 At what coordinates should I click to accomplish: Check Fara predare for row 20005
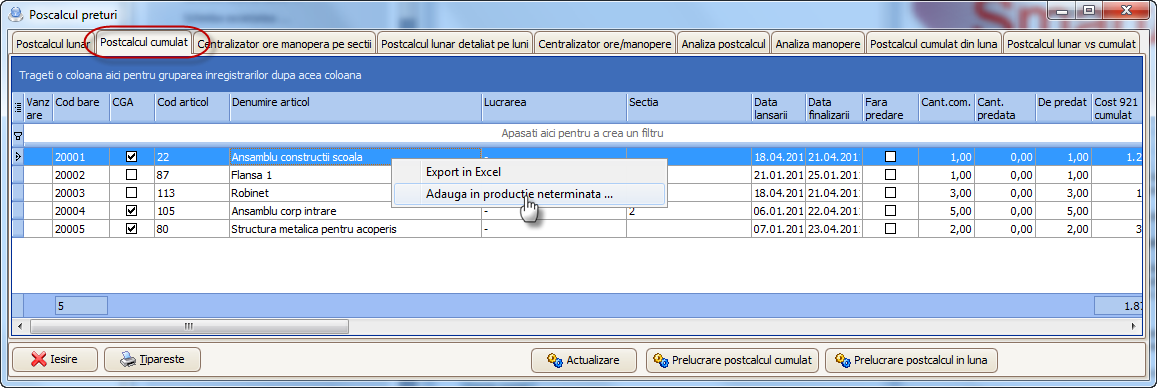tap(891, 229)
